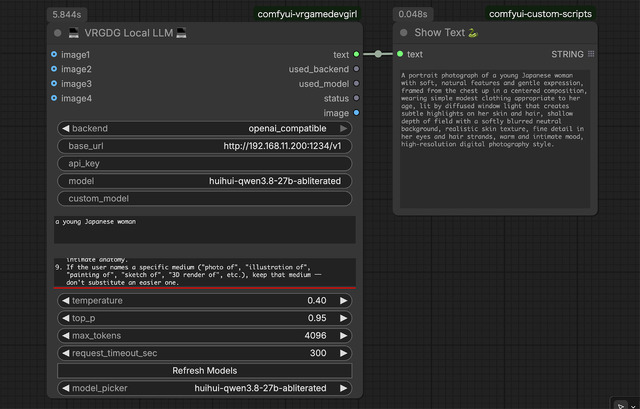Click the image4 input connector dot
Image resolution: width=640 pixels, height=409 pixels.
coord(54,98)
